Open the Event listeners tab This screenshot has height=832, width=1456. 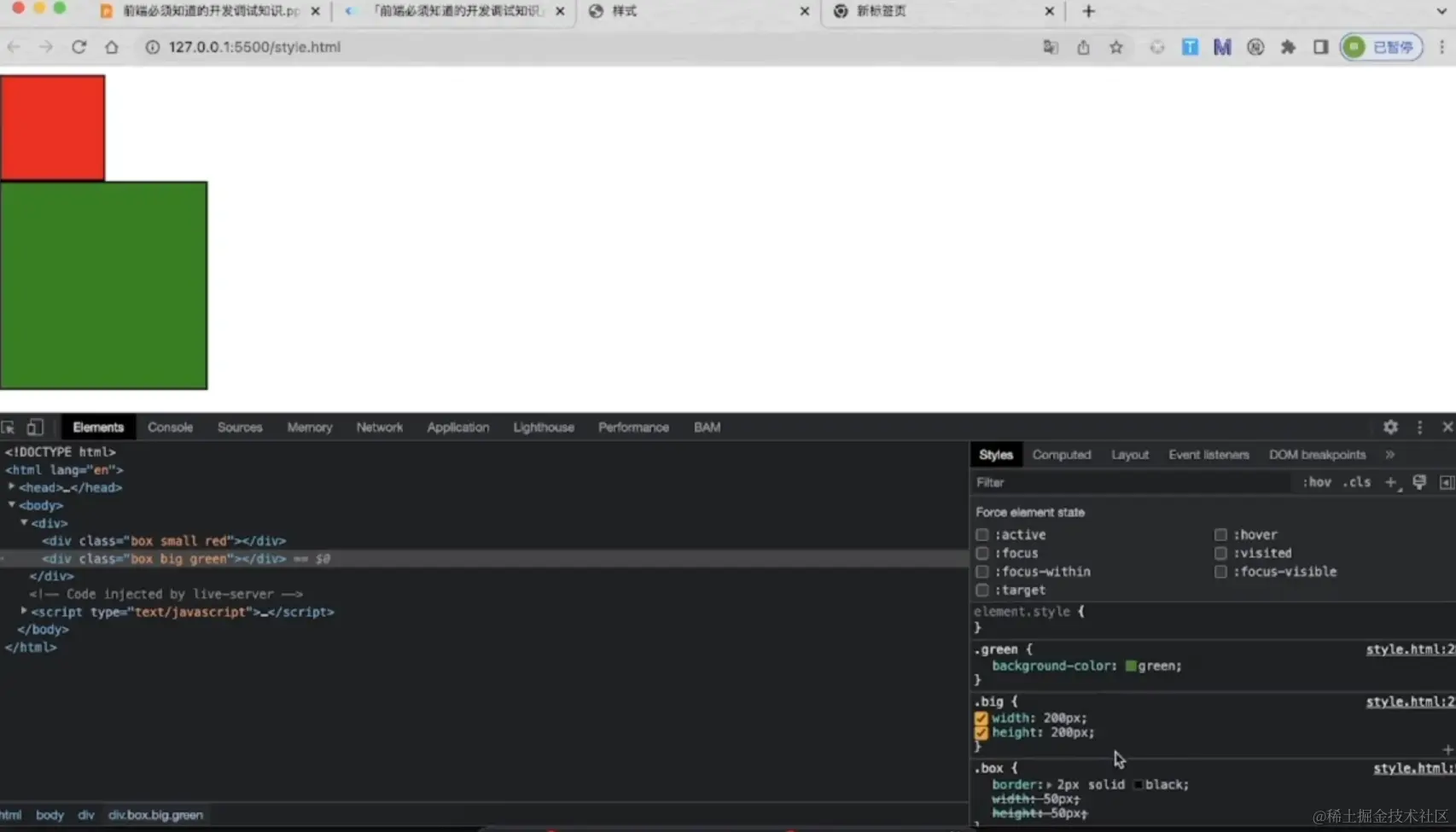coord(1208,455)
